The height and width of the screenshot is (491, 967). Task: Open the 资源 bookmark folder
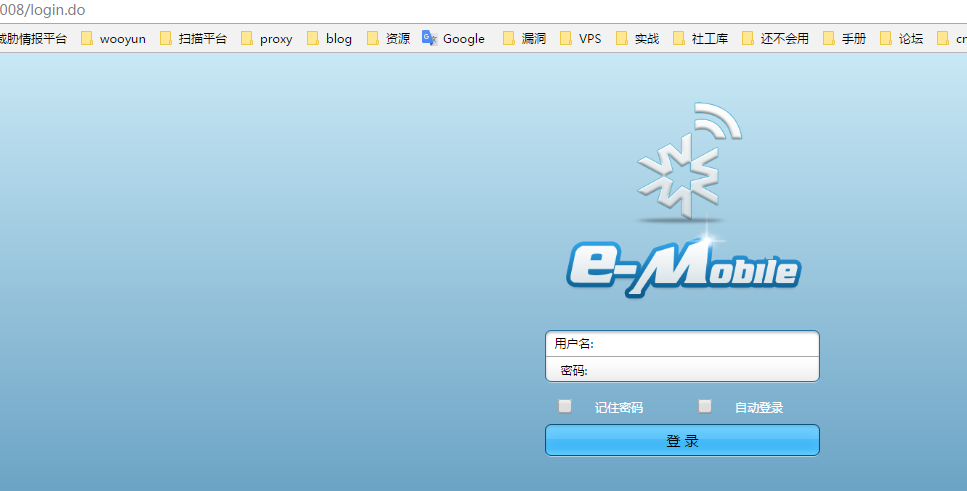coord(388,39)
